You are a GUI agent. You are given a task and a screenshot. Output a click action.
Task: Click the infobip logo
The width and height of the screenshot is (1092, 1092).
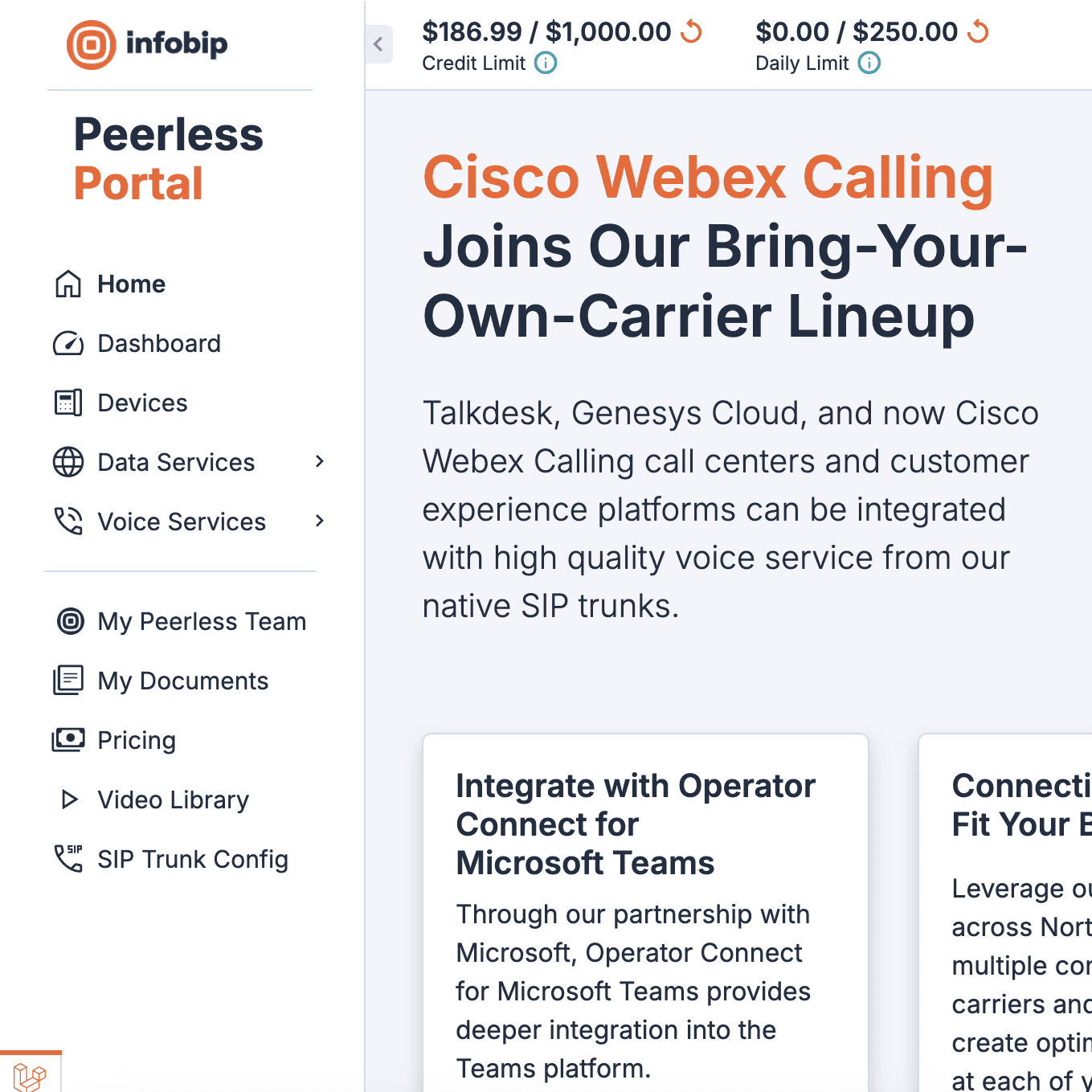(147, 44)
